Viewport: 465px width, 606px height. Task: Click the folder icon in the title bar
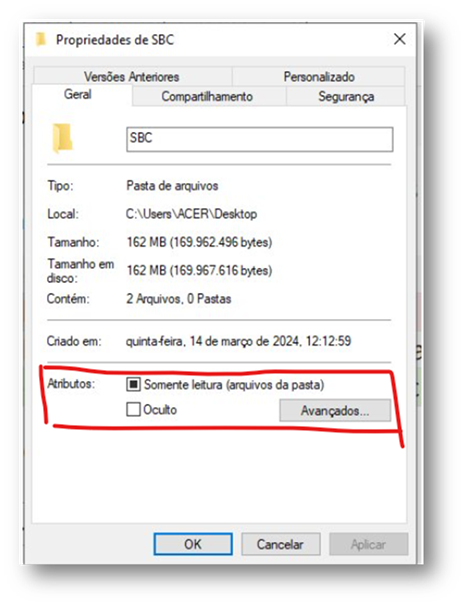tap(41, 39)
